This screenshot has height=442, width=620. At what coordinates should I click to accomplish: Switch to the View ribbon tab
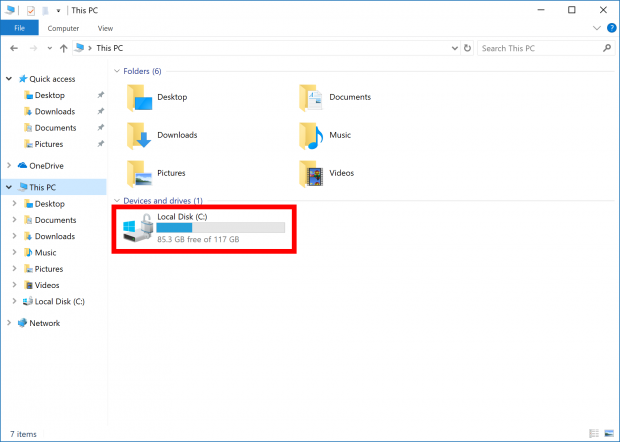(105, 29)
